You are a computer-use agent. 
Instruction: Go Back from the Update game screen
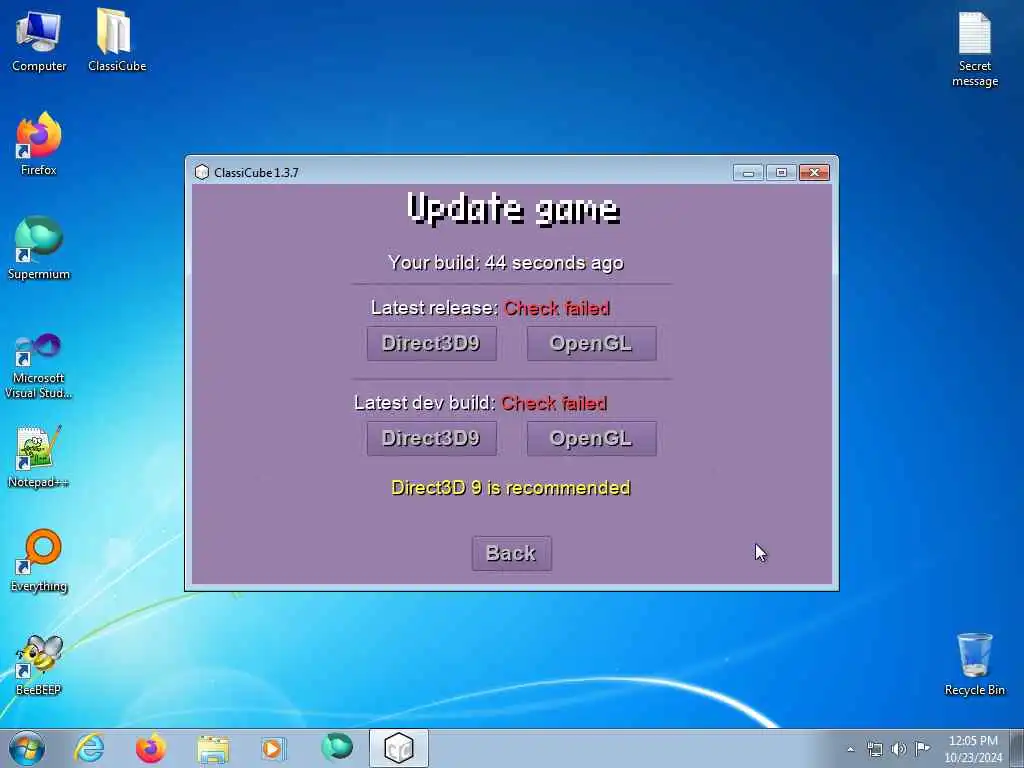(x=511, y=553)
